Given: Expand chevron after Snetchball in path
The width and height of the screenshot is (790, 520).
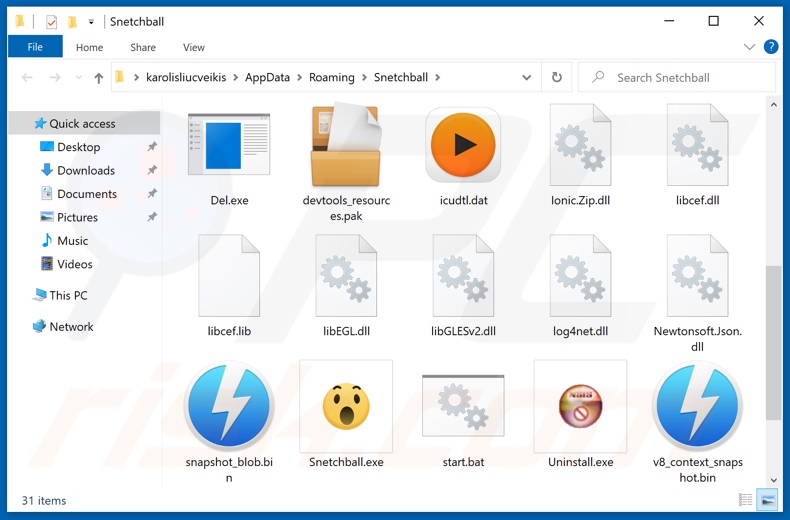Looking at the screenshot, I should point(437,78).
